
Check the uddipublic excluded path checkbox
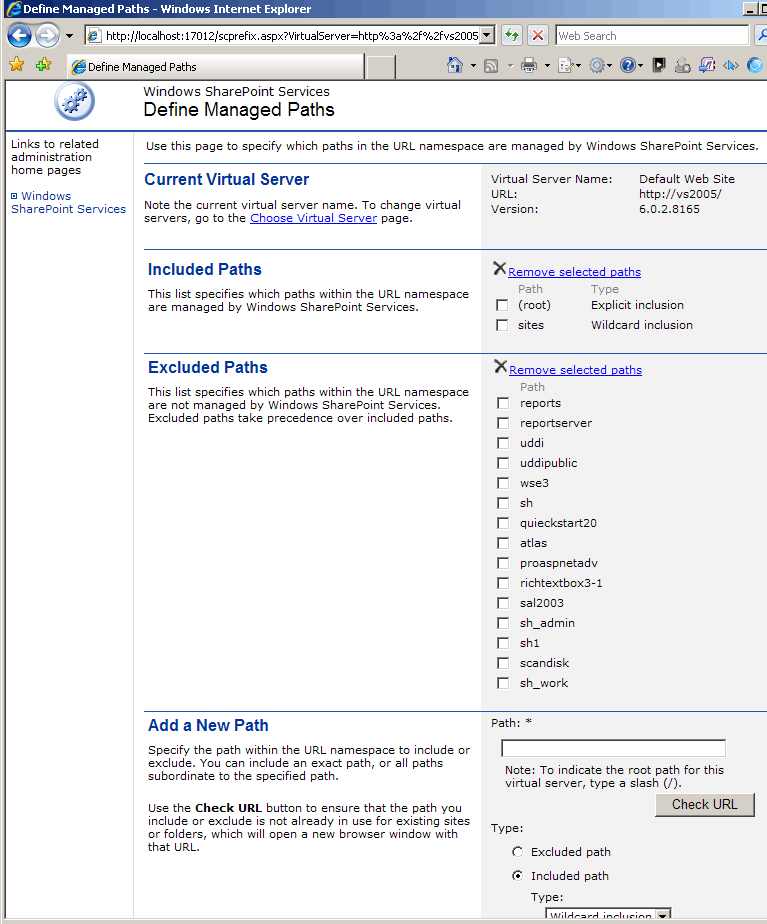[503, 463]
